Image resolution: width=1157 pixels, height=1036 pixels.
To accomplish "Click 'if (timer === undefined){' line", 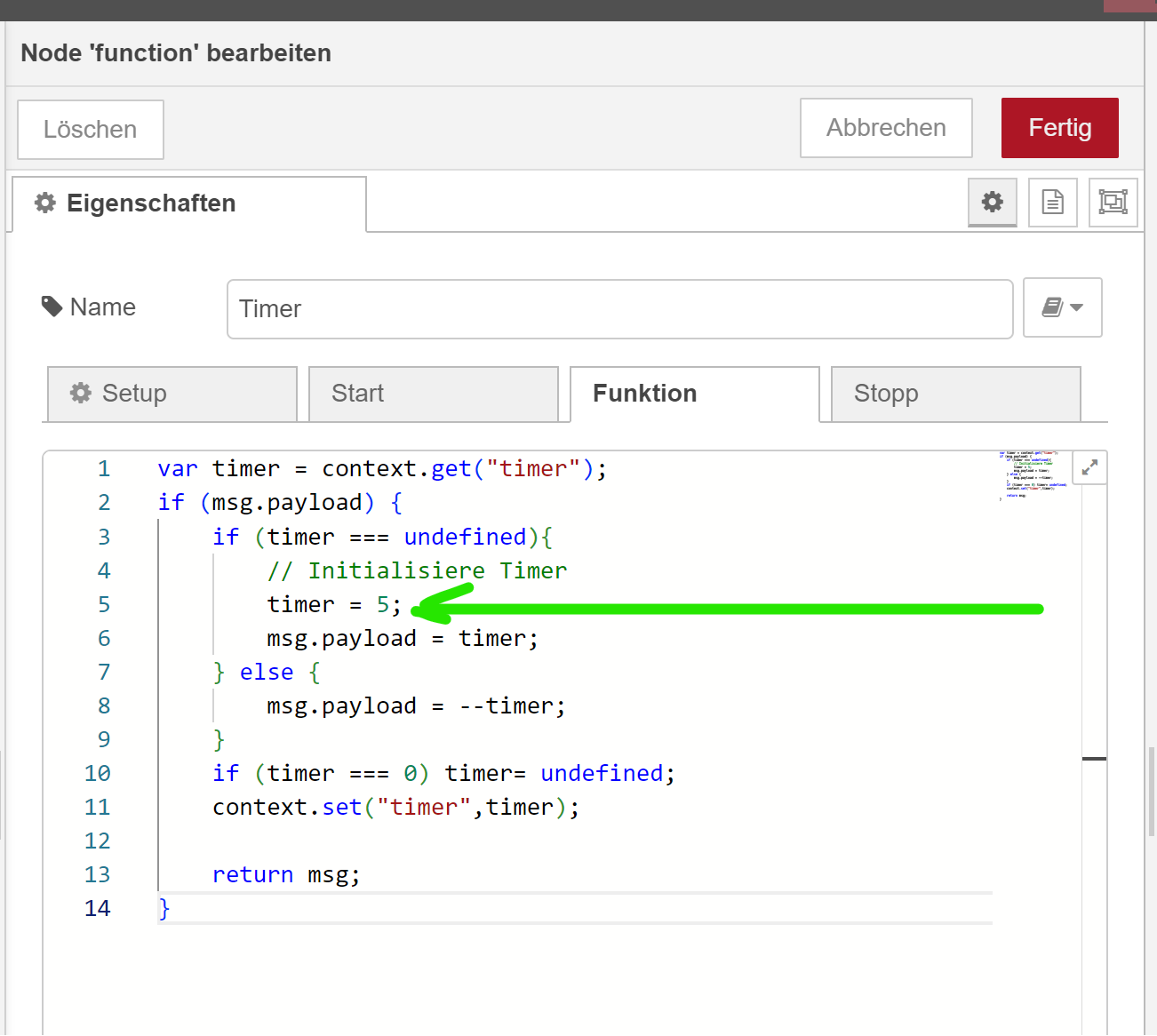I will click(382, 538).
